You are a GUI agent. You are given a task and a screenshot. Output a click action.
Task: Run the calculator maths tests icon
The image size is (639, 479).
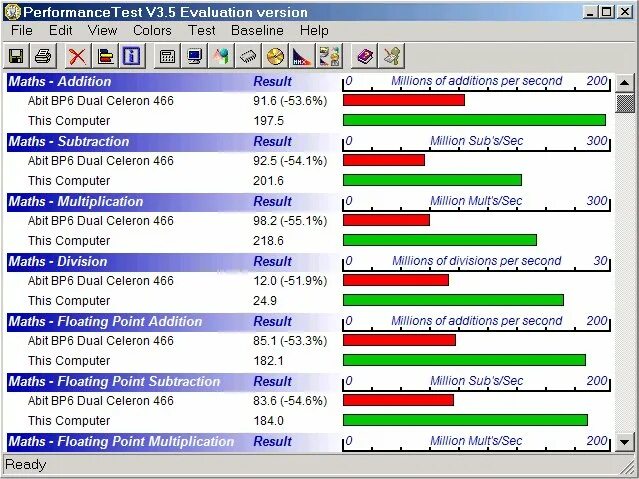click(167, 56)
